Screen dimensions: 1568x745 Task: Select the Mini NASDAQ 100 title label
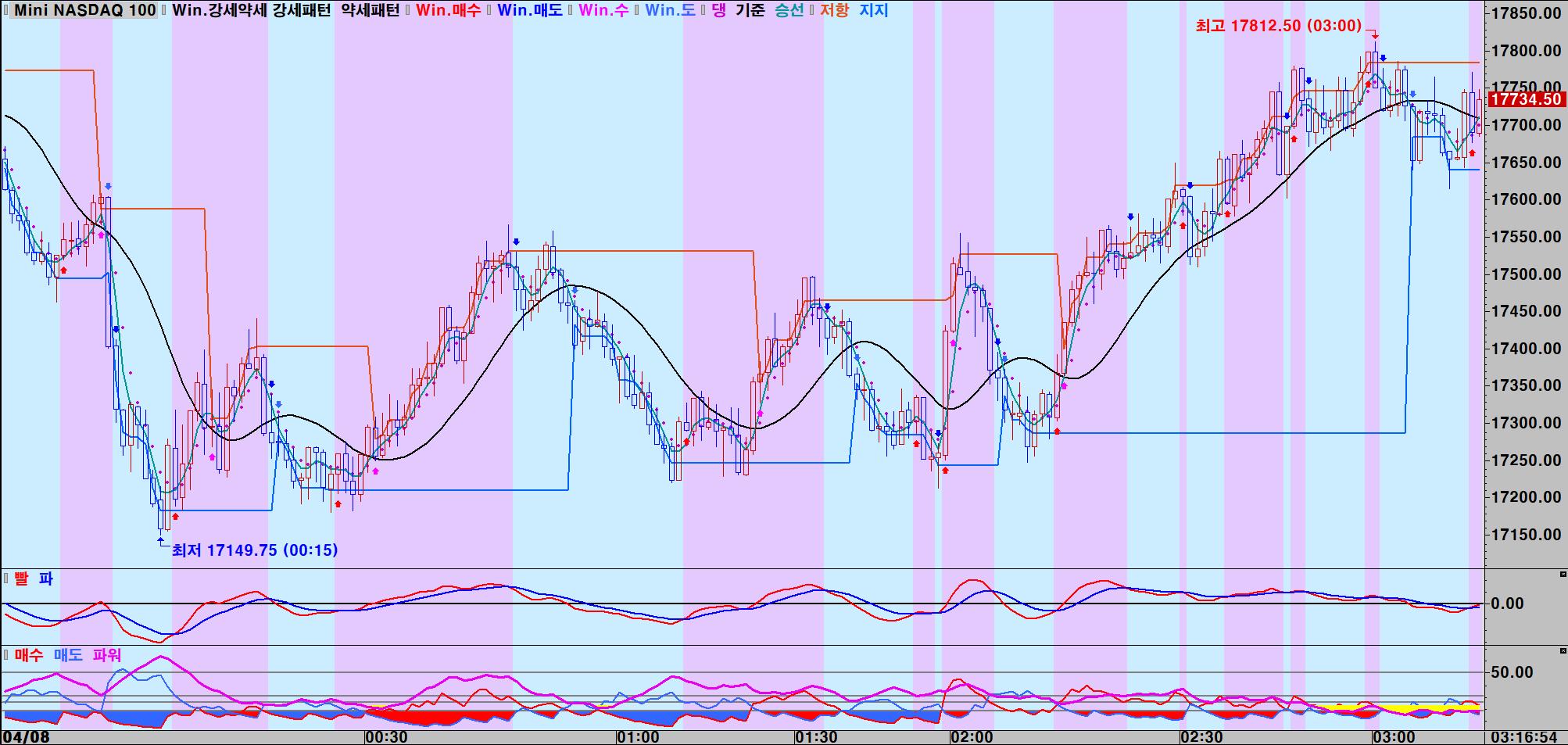[84, 10]
